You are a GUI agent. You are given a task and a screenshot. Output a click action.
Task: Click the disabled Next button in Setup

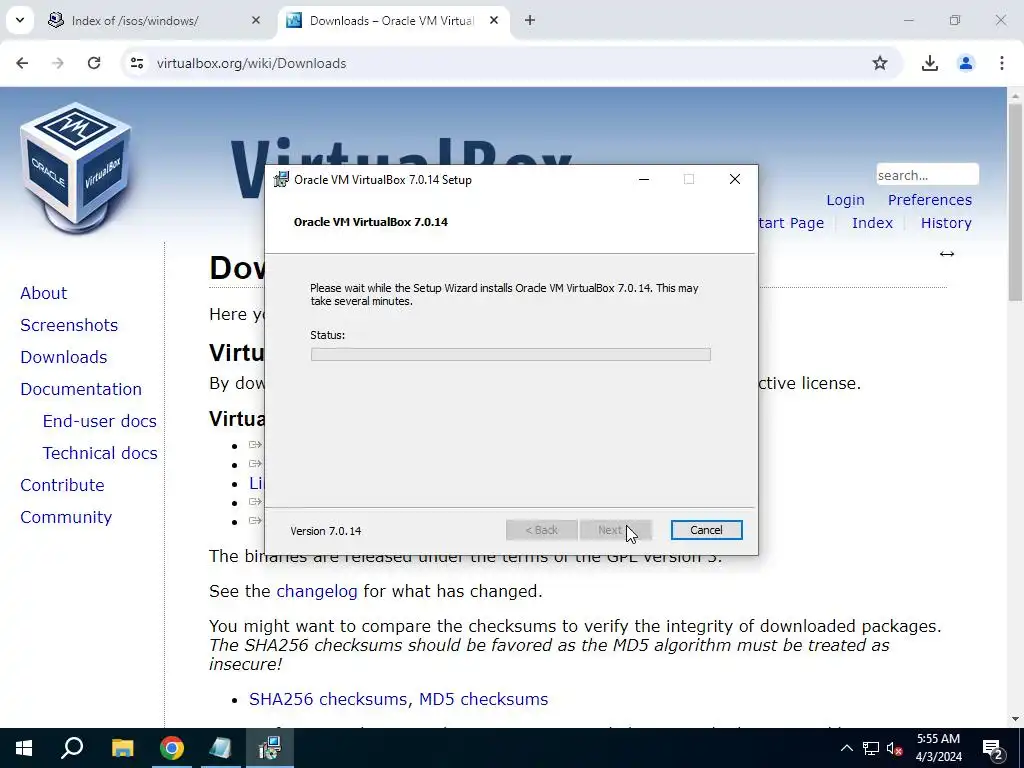pos(615,530)
